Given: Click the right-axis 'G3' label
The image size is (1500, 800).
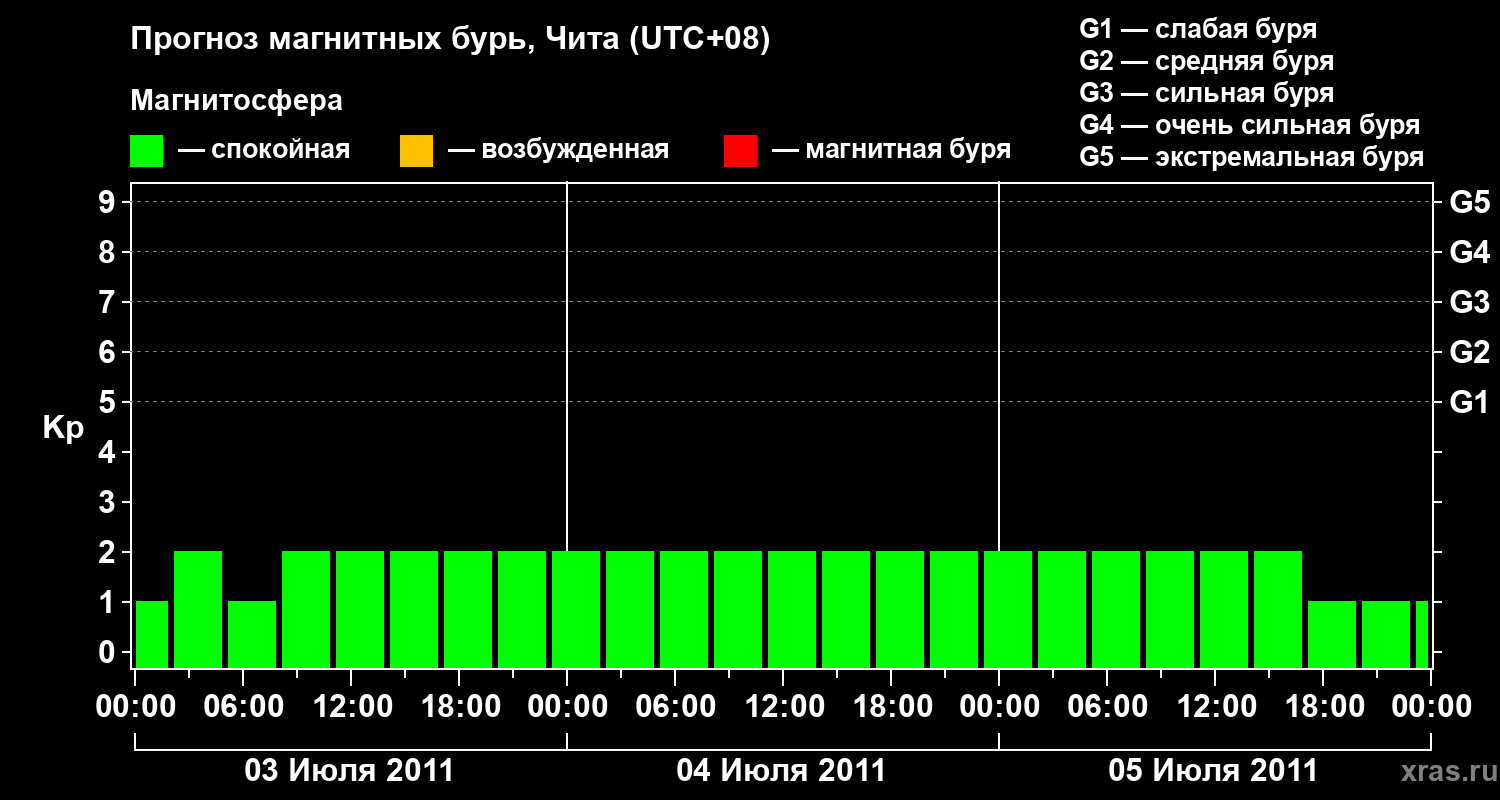Looking at the screenshot, I should pyautogui.click(x=1470, y=302).
